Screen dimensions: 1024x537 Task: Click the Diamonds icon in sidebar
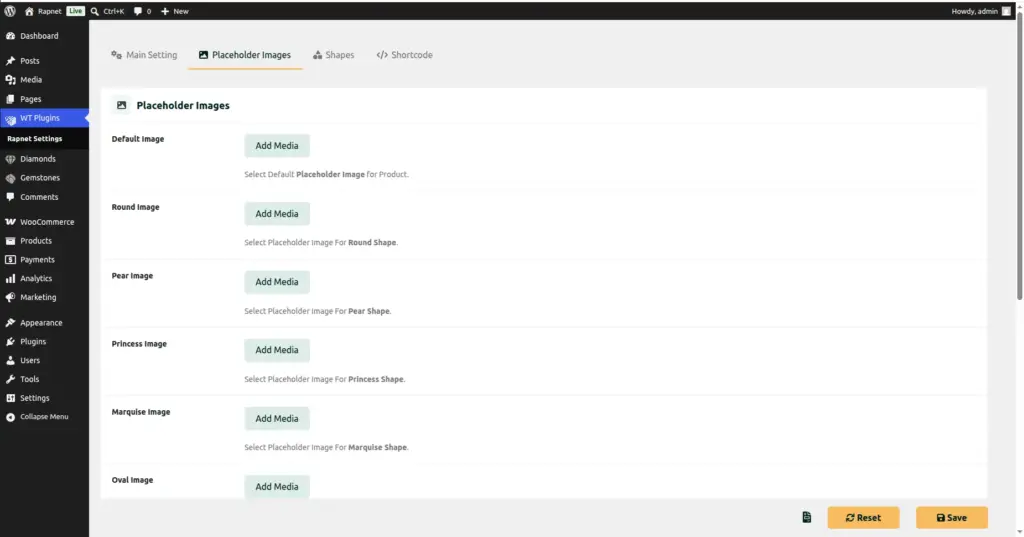[x=10, y=159]
